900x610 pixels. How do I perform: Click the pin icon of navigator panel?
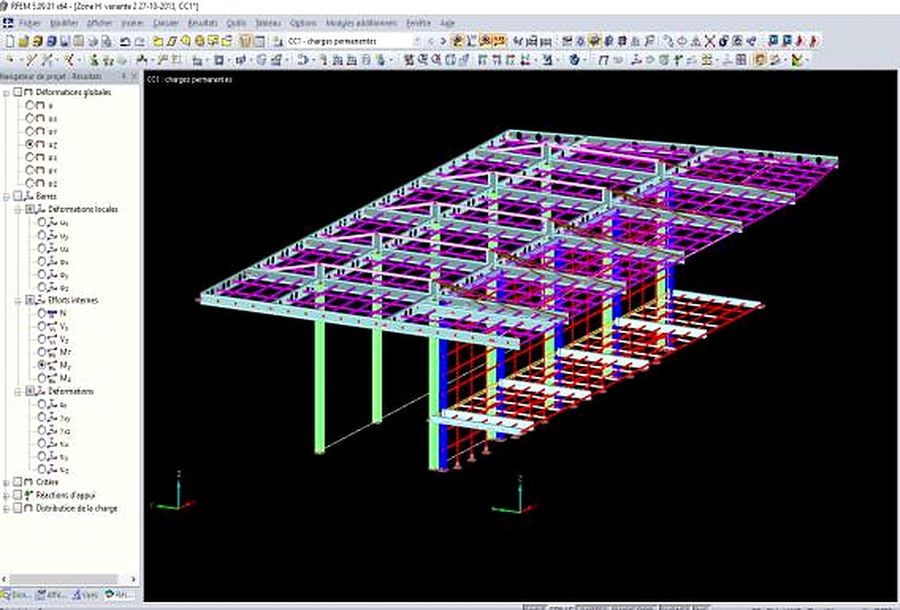(x=123, y=76)
